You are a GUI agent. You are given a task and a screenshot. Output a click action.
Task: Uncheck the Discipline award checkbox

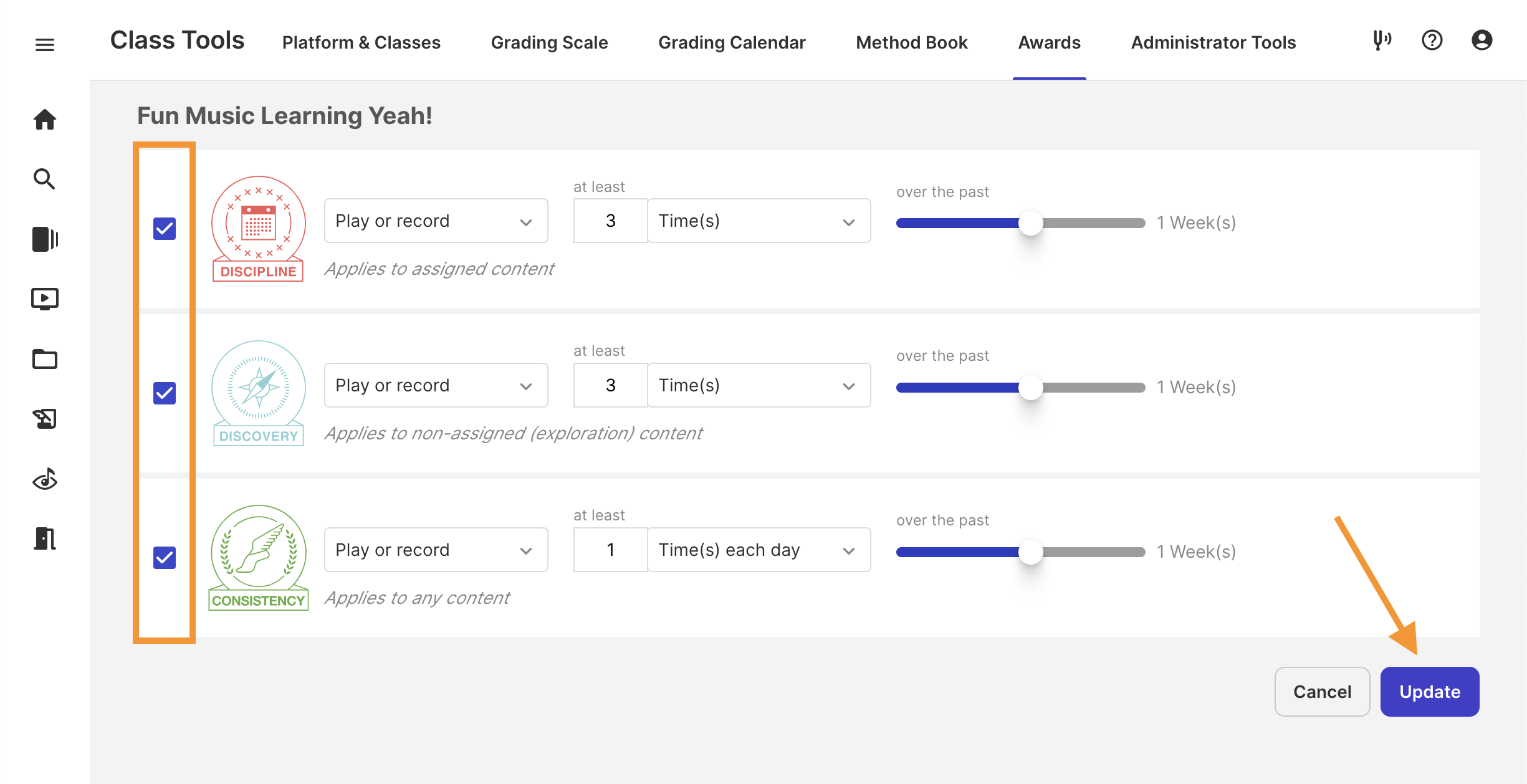pos(165,229)
